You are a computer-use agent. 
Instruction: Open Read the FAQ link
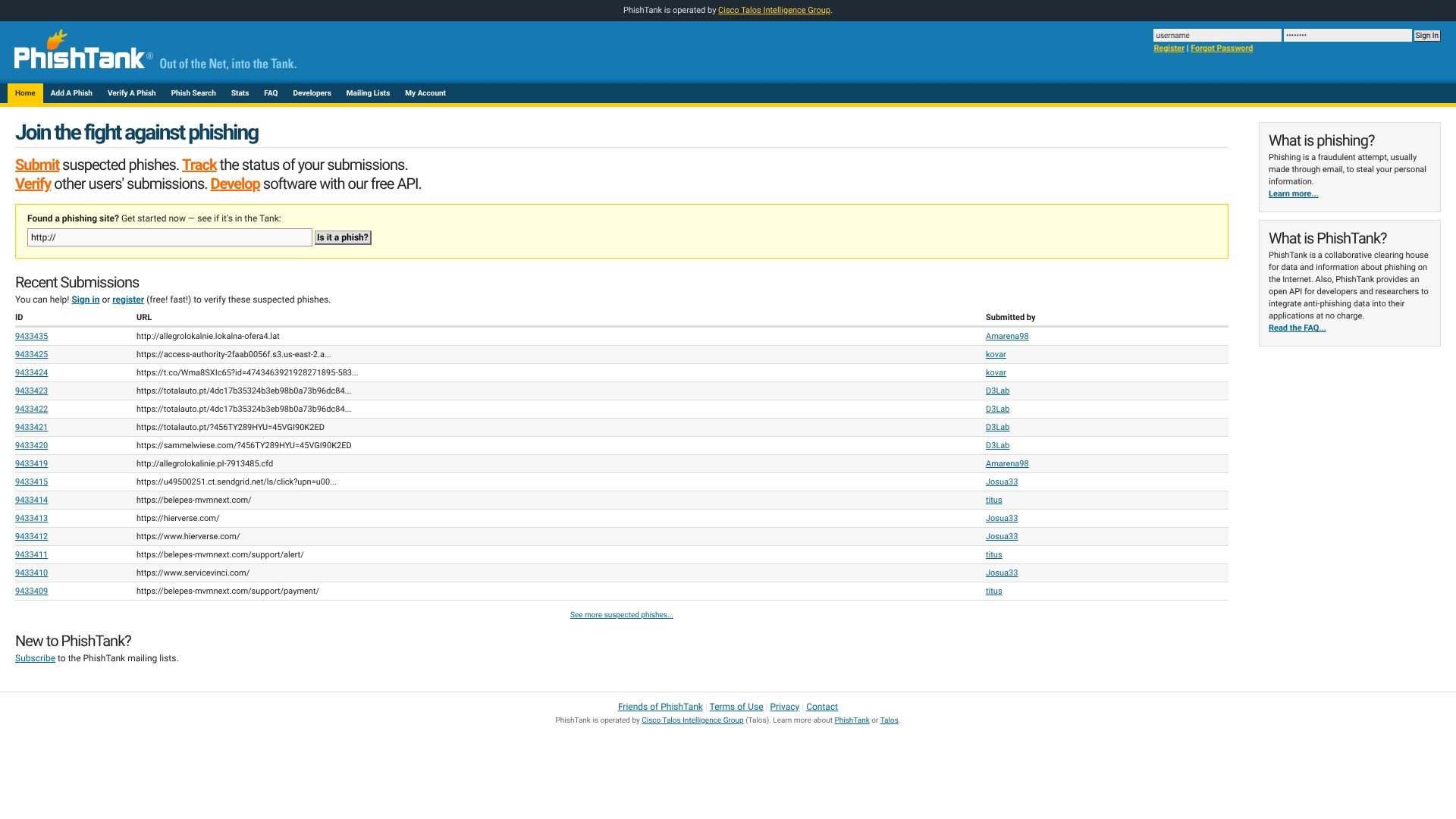coord(1297,328)
